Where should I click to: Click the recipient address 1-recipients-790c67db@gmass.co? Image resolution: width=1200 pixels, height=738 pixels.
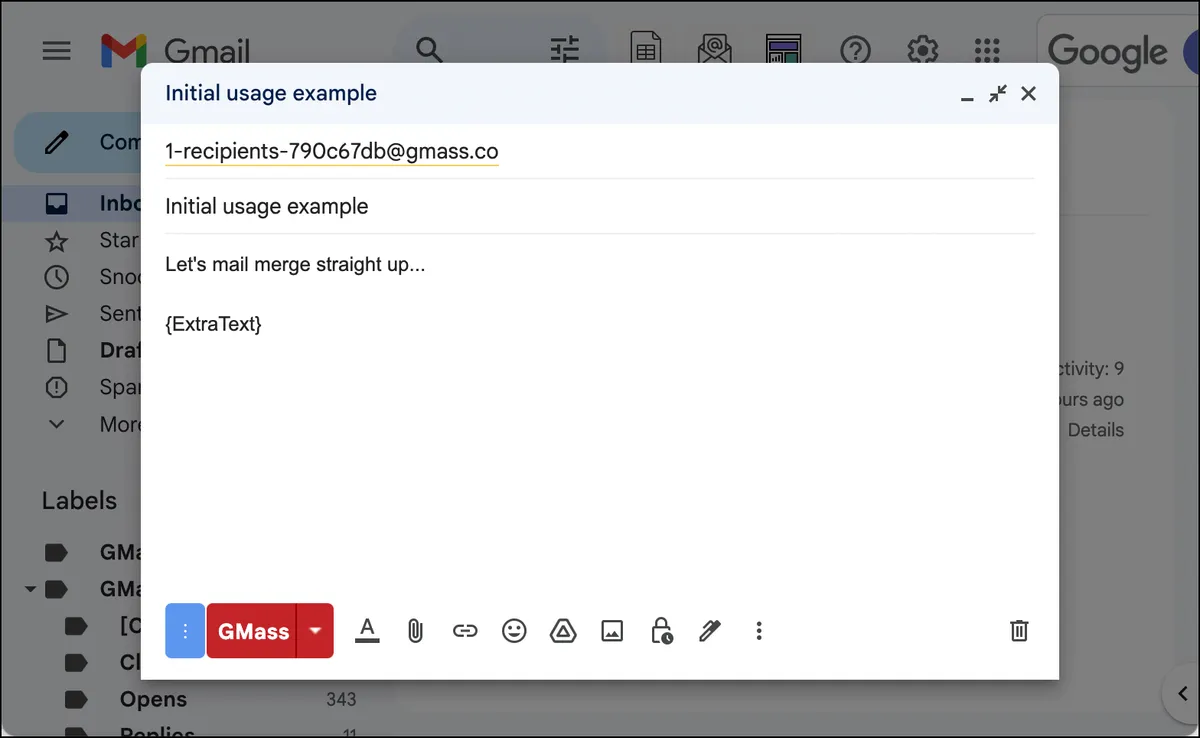click(x=332, y=151)
